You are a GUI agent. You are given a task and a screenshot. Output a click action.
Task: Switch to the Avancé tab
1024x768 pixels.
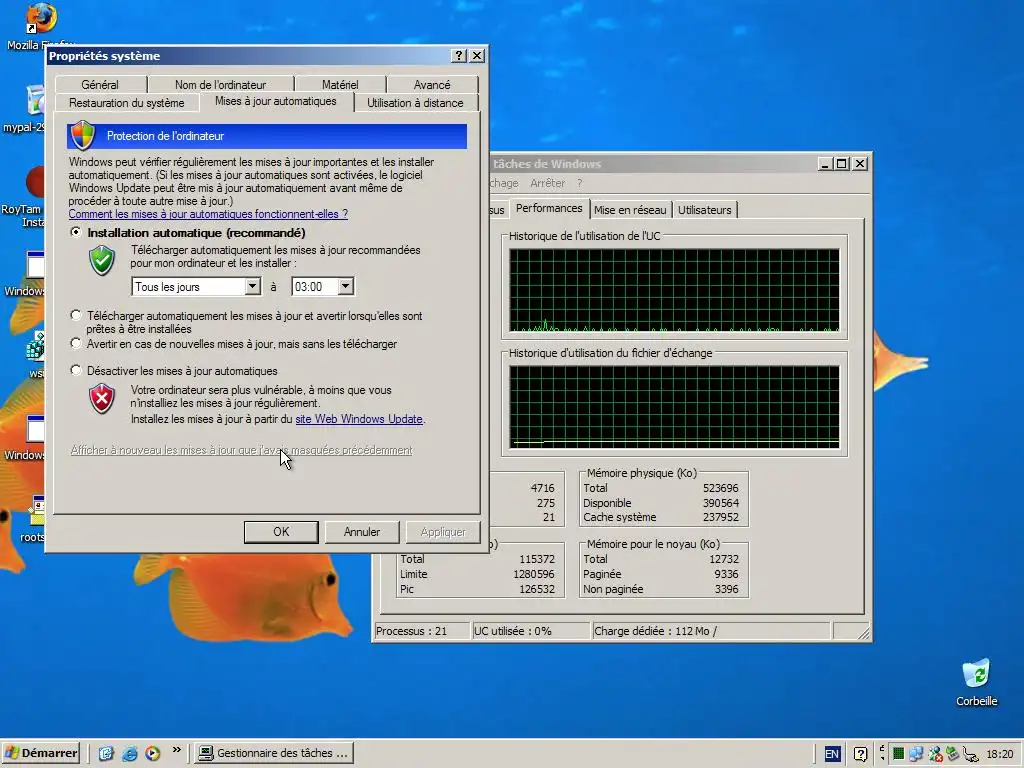(432, 85)
